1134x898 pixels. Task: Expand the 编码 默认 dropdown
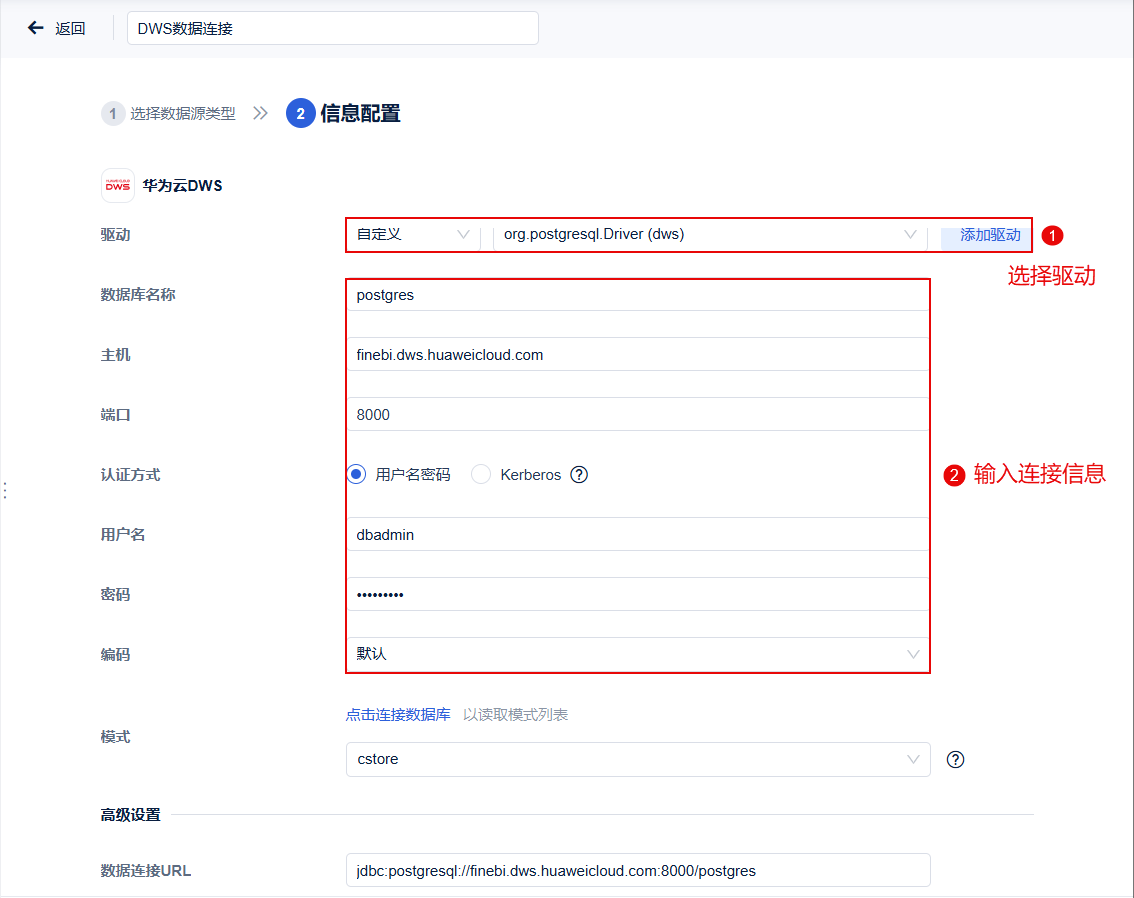tap(638, 654)
